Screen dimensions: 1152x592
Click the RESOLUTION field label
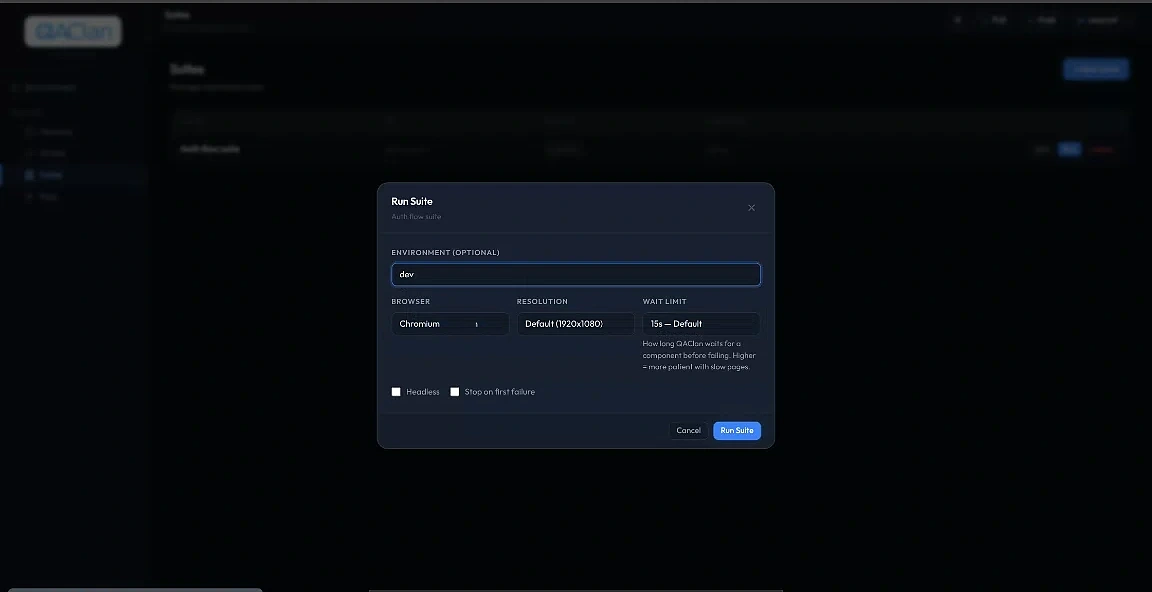click(542, 302)
